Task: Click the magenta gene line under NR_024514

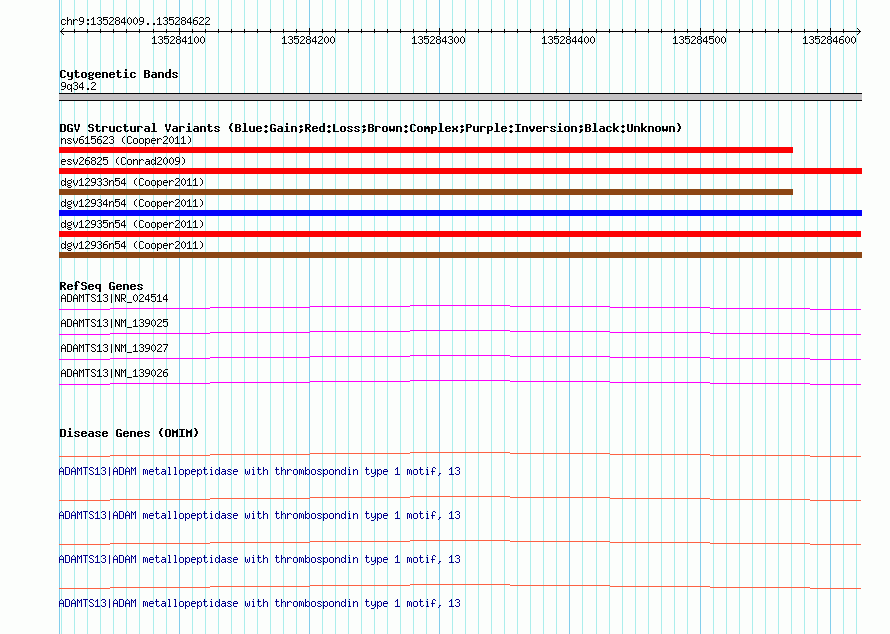Action: pos(460,307)
